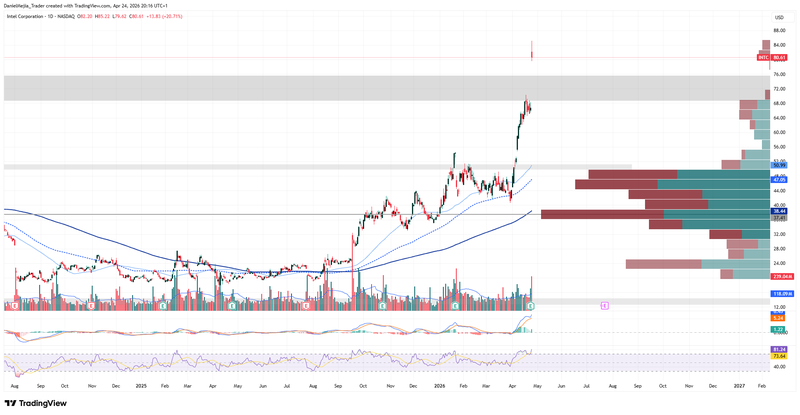Open the USD currency selector on price axis
This screenshot has width=800, height=415.
point(778,17)
